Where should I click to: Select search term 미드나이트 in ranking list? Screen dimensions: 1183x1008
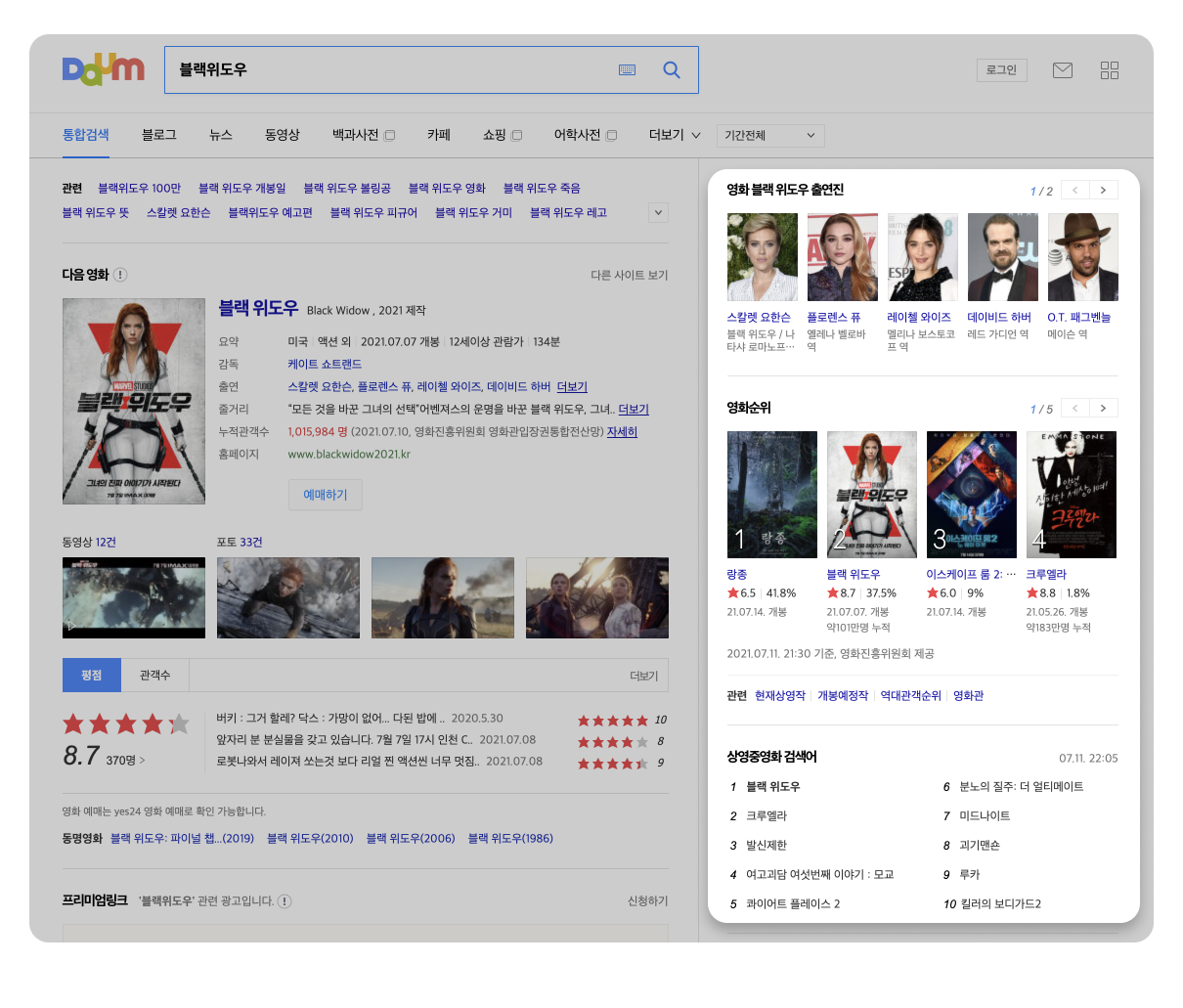[985, 815]
